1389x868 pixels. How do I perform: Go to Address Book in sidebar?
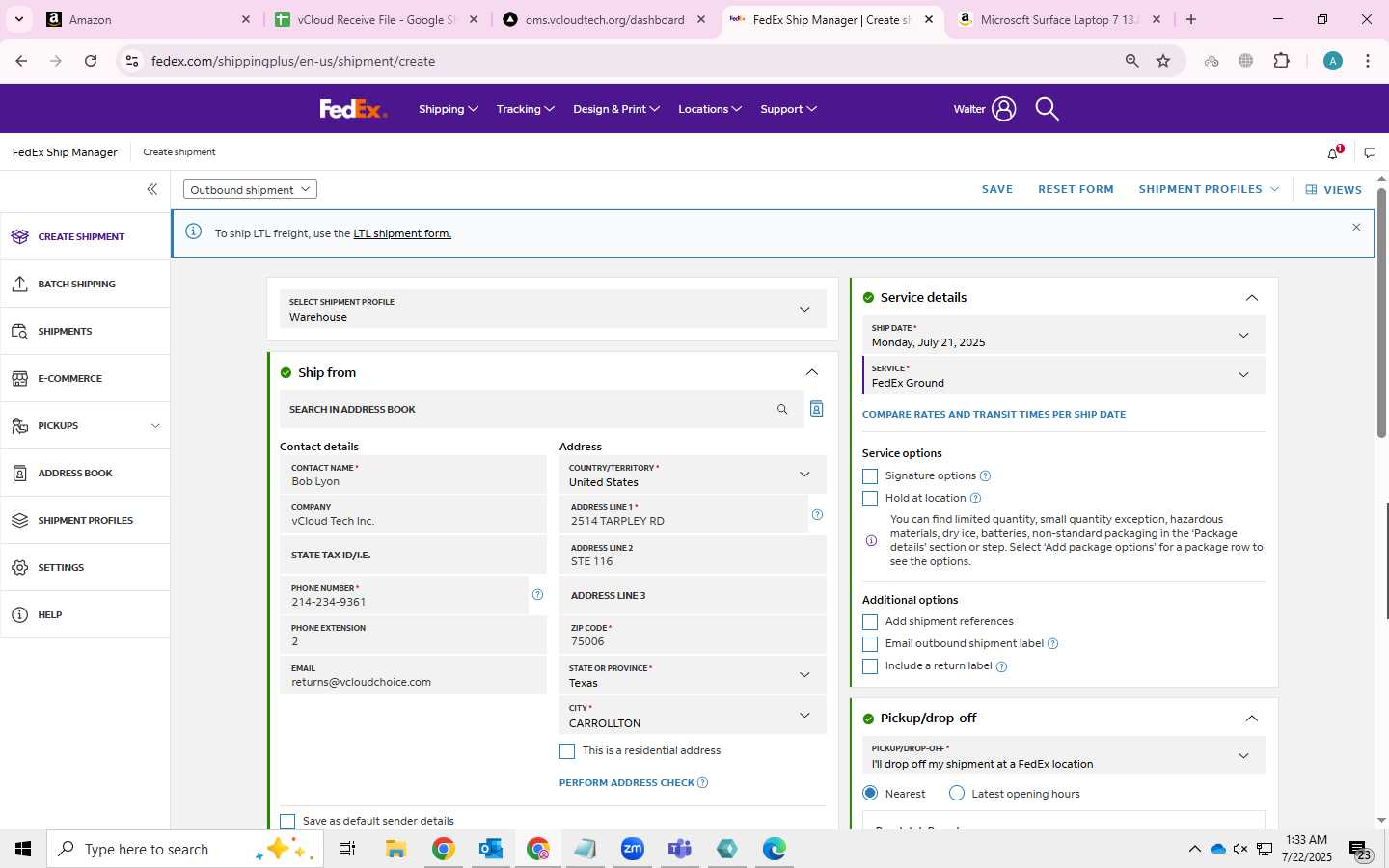coord(85,473)
